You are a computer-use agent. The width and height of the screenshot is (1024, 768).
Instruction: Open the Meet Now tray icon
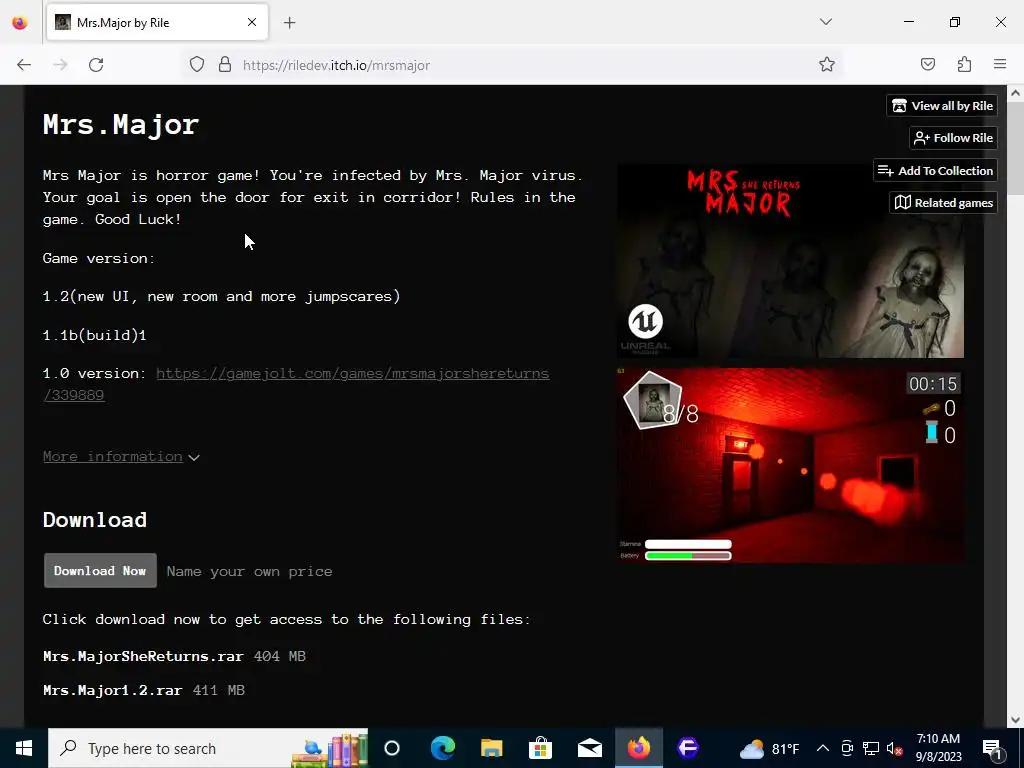click(x=847, y=748)
